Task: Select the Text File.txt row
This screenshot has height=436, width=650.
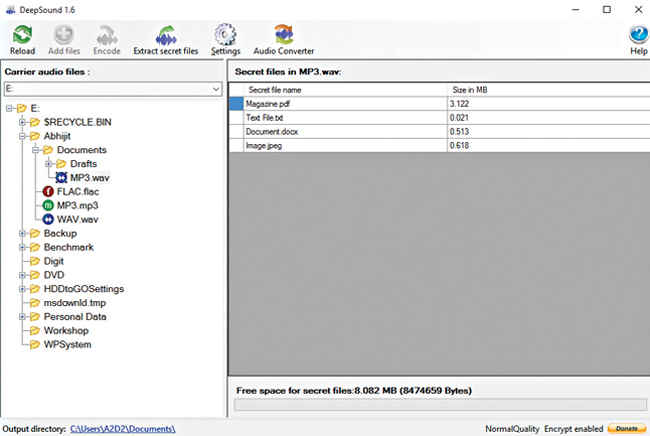Action: [439, 118]
